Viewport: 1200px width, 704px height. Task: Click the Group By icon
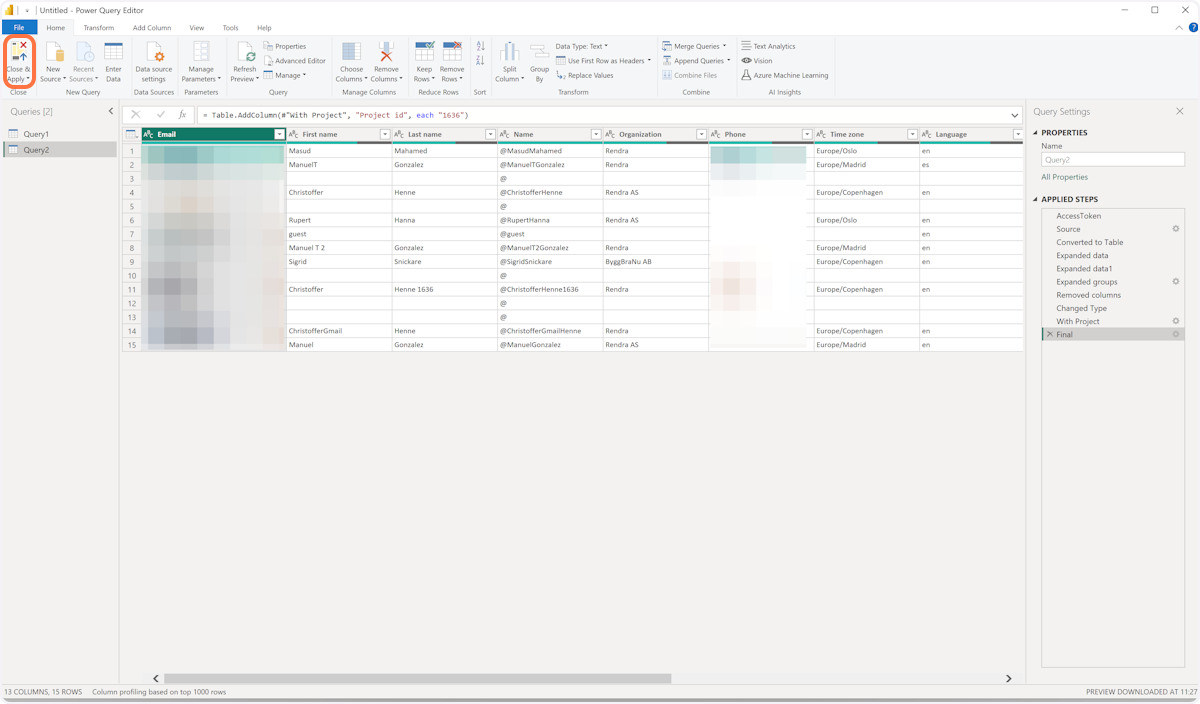(539, 52)
